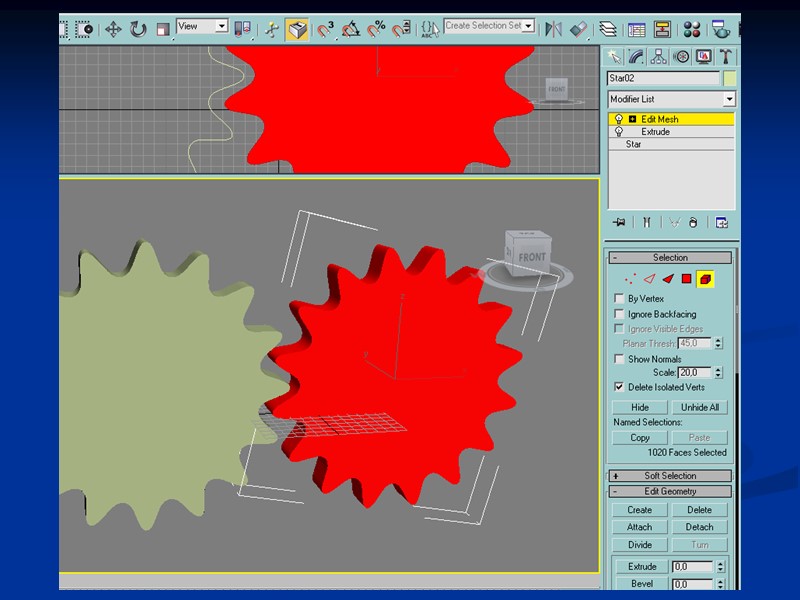Enable Ignore Backfacing checkbox
This screenshot has width=800, height=600.
pyautogui.click(x=619, y=314)
